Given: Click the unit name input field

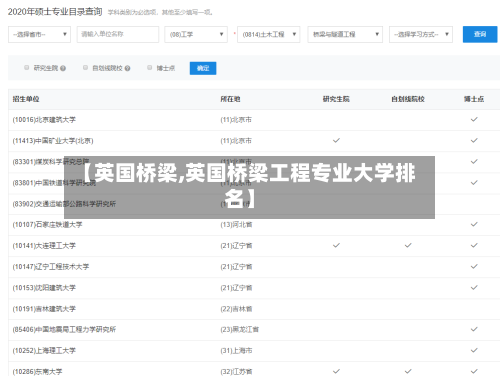Looking at the screenshot, I should 118,34.
